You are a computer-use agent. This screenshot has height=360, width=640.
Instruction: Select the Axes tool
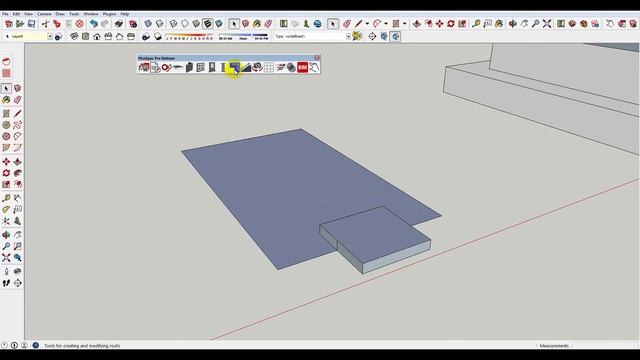6,221
